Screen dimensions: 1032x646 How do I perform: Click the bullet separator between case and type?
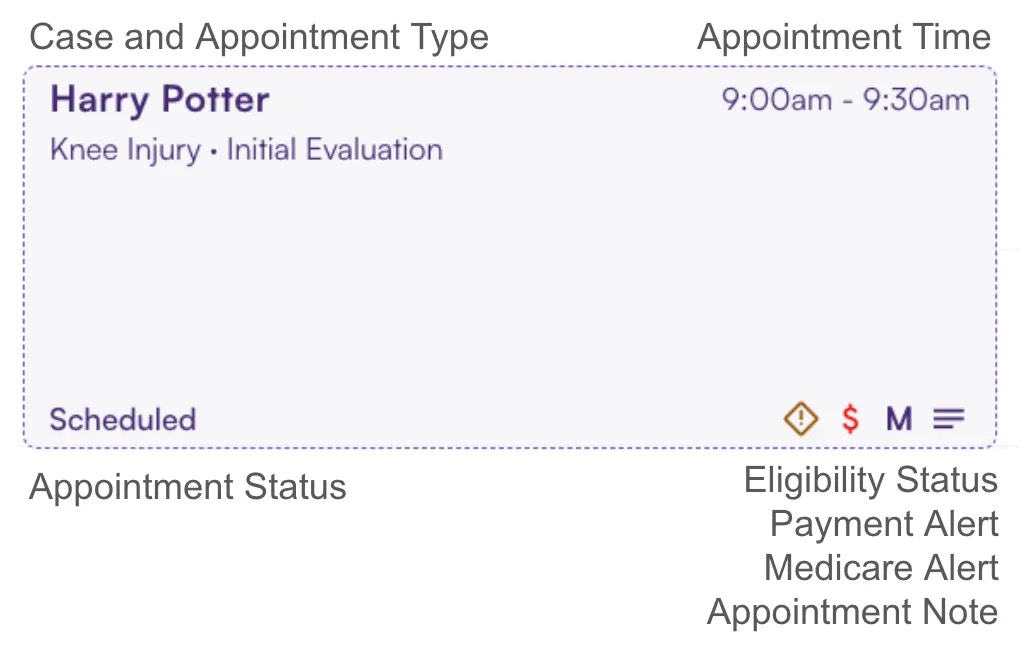coord(213,152)
